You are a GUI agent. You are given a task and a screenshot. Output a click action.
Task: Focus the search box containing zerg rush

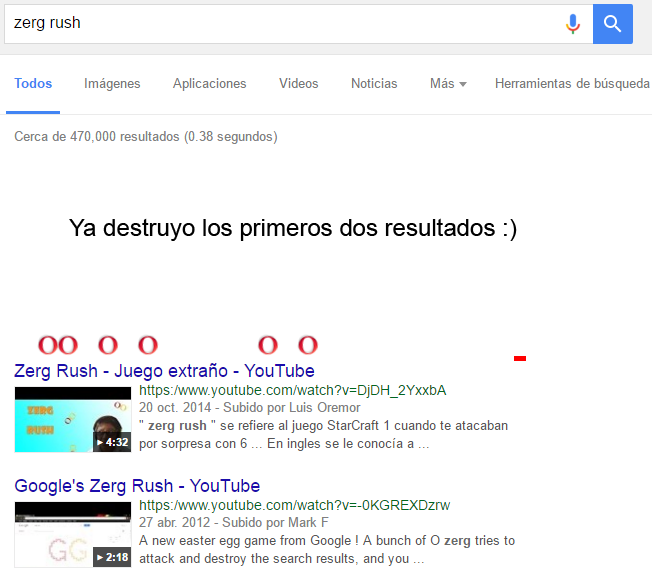299,24
